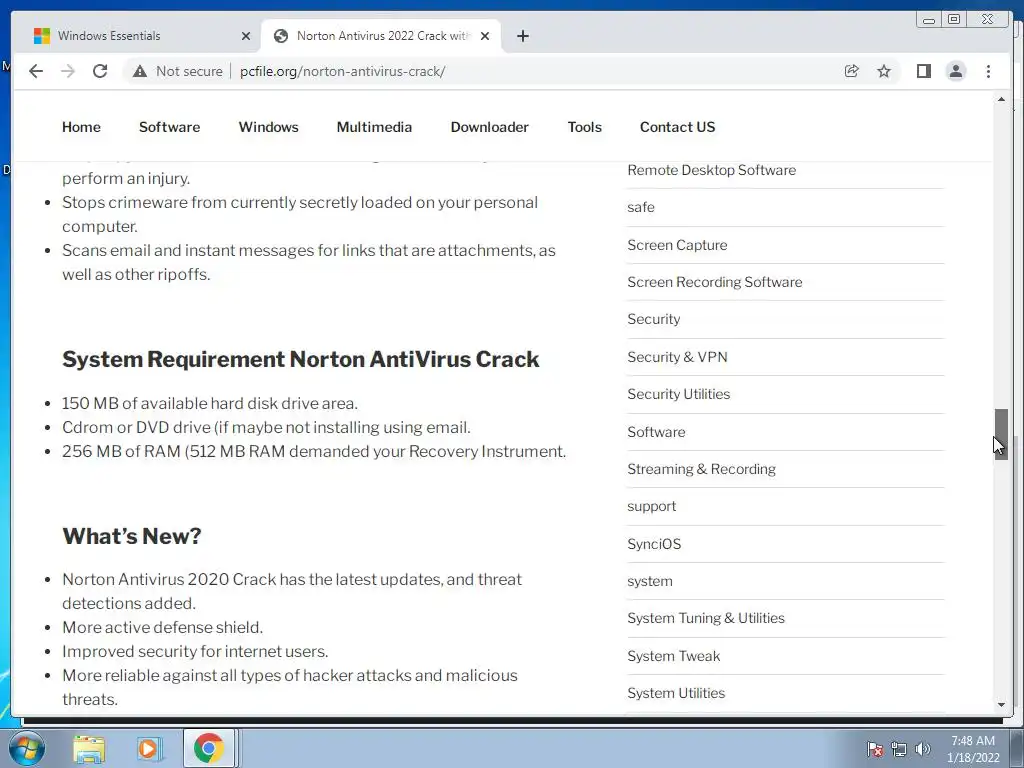Click the Not secure warning icon
Image resolution: width=1024 pixels, height=768 pixels.
[140, 71]
